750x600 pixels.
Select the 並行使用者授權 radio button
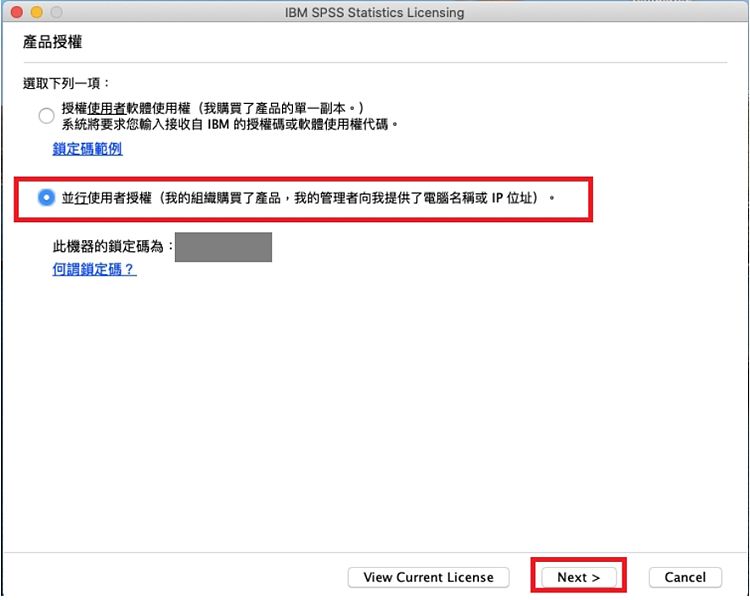point(46,198)
